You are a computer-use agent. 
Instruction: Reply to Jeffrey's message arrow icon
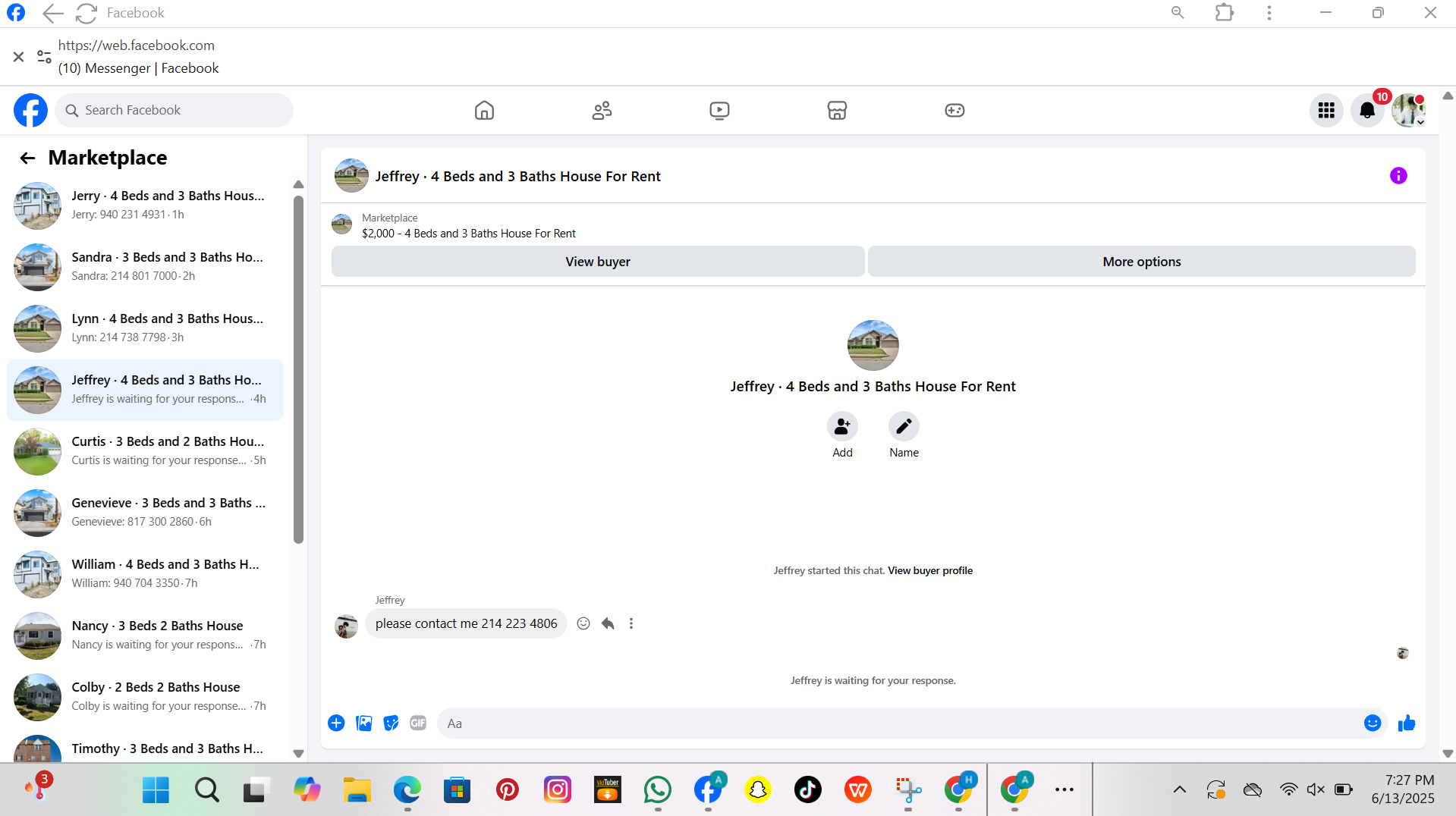pos(608,623)
